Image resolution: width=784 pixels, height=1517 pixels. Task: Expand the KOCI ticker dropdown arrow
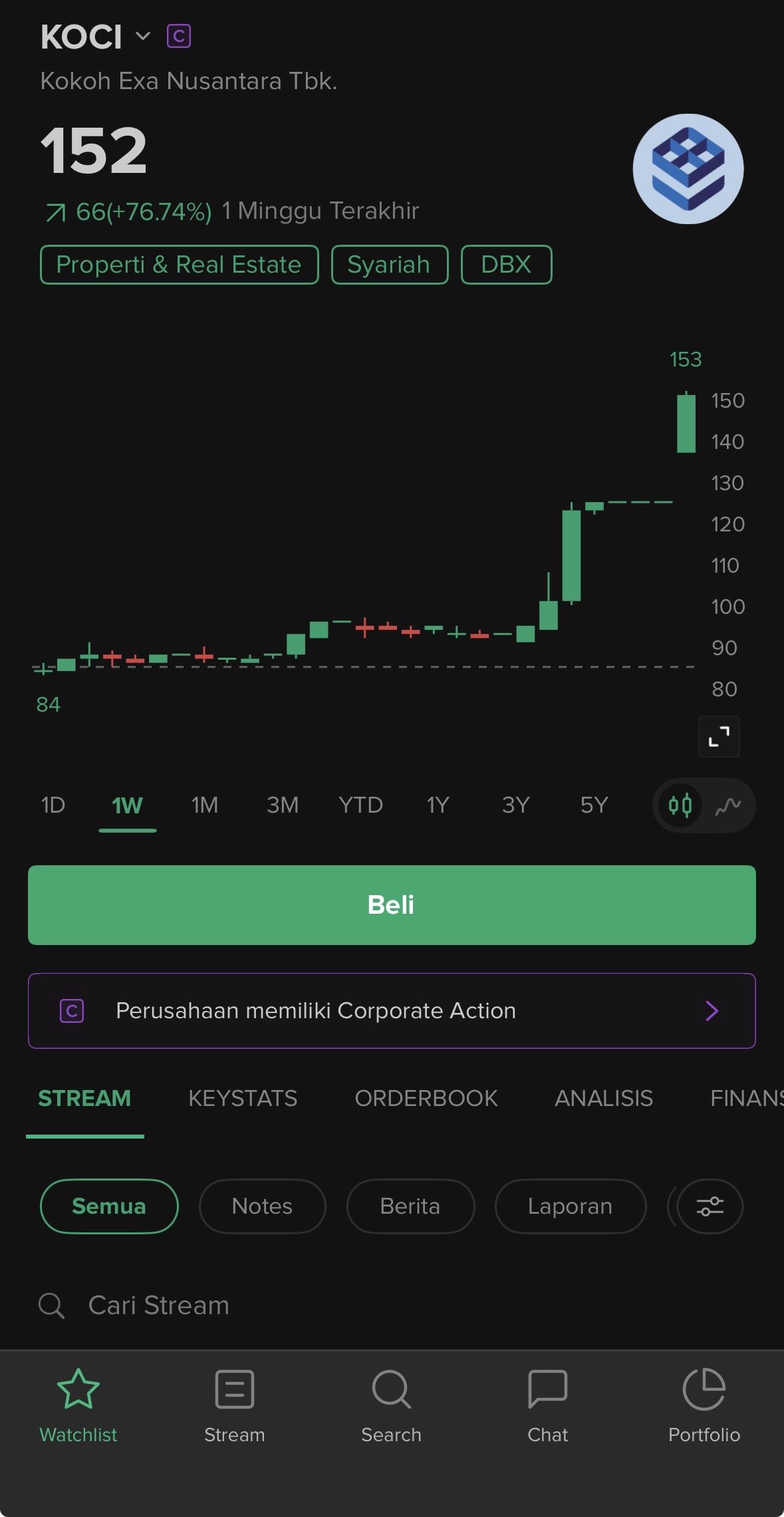pos(143,36)
